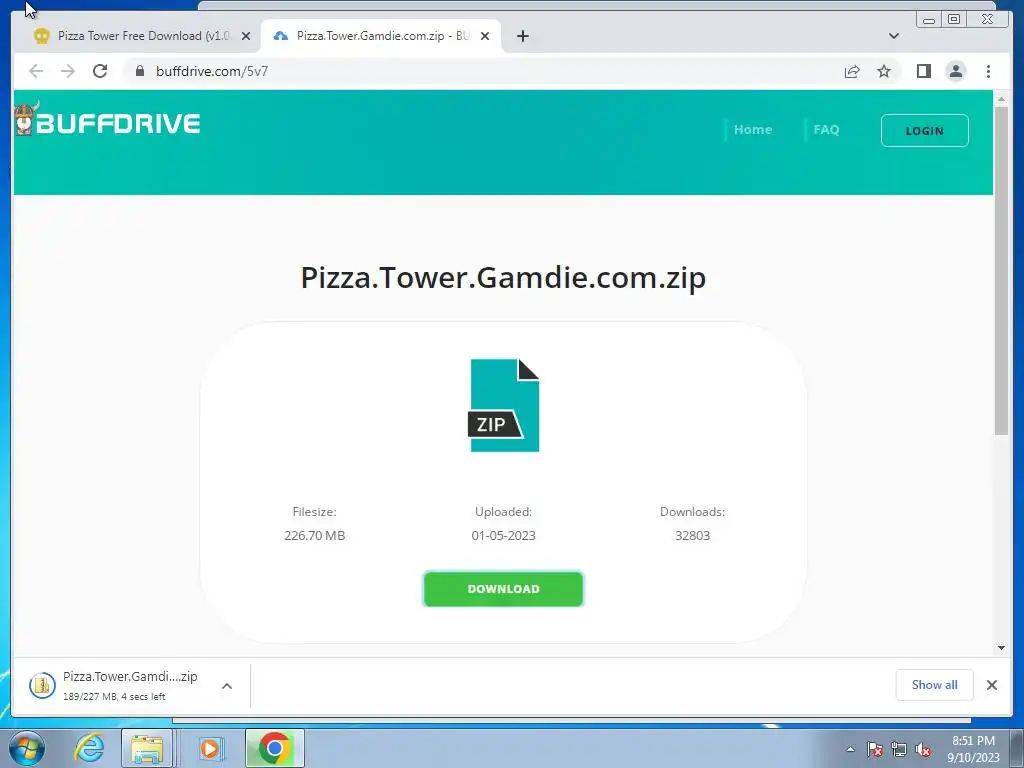The image size is (1024, 768).
Task: Click the vertical scrollbar thumb
Action: (x=1001, y=270)
